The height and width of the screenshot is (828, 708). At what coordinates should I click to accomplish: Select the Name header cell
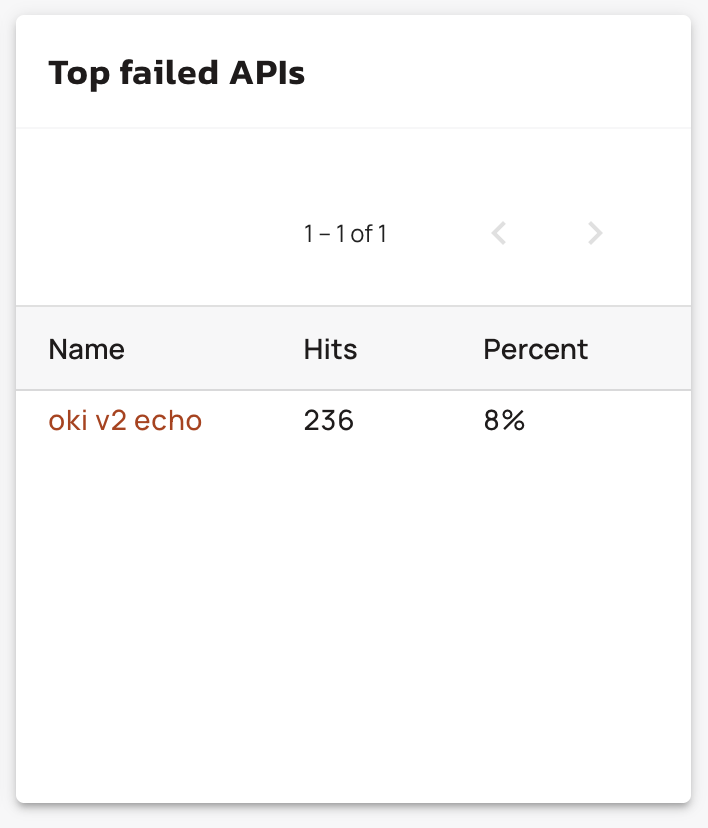pos(87,349)
